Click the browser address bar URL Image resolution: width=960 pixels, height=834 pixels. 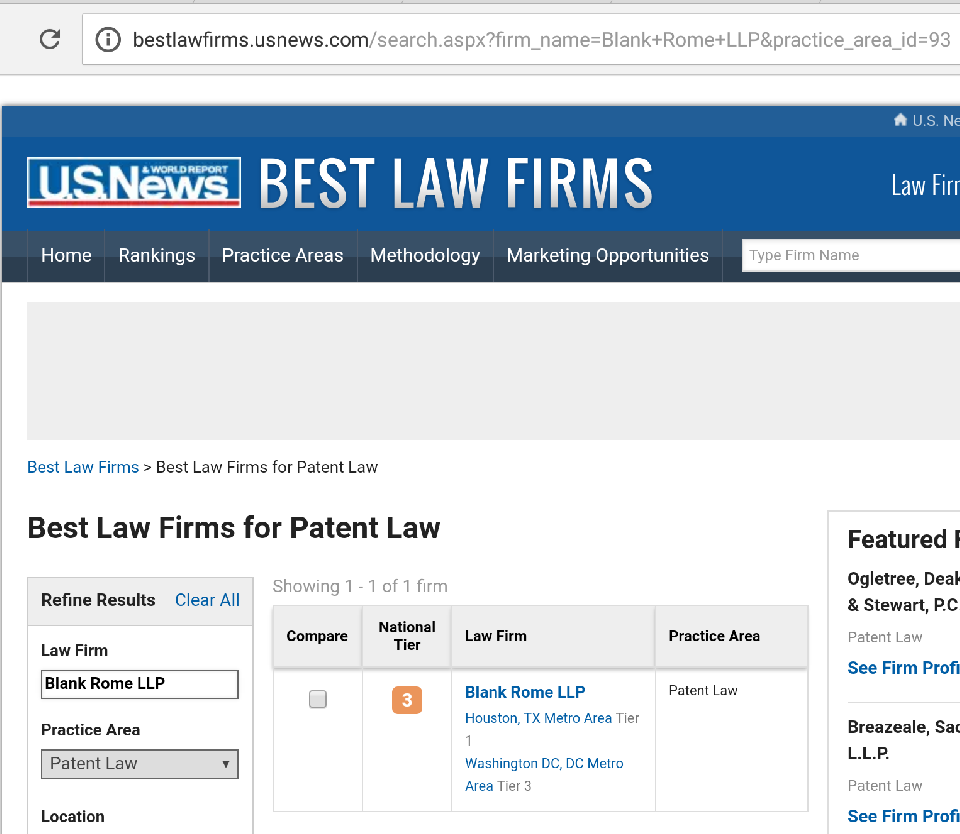pyautogui.click(x=540, y=40)
